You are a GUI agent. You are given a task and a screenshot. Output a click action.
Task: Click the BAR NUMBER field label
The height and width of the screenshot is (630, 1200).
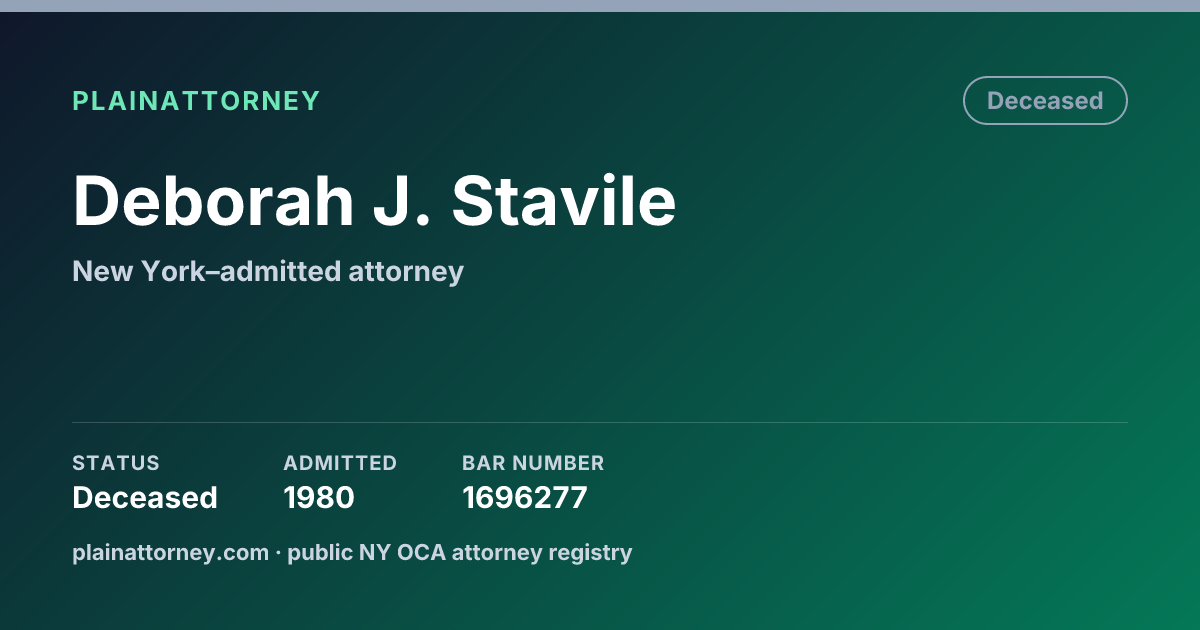tap(533, 463)
